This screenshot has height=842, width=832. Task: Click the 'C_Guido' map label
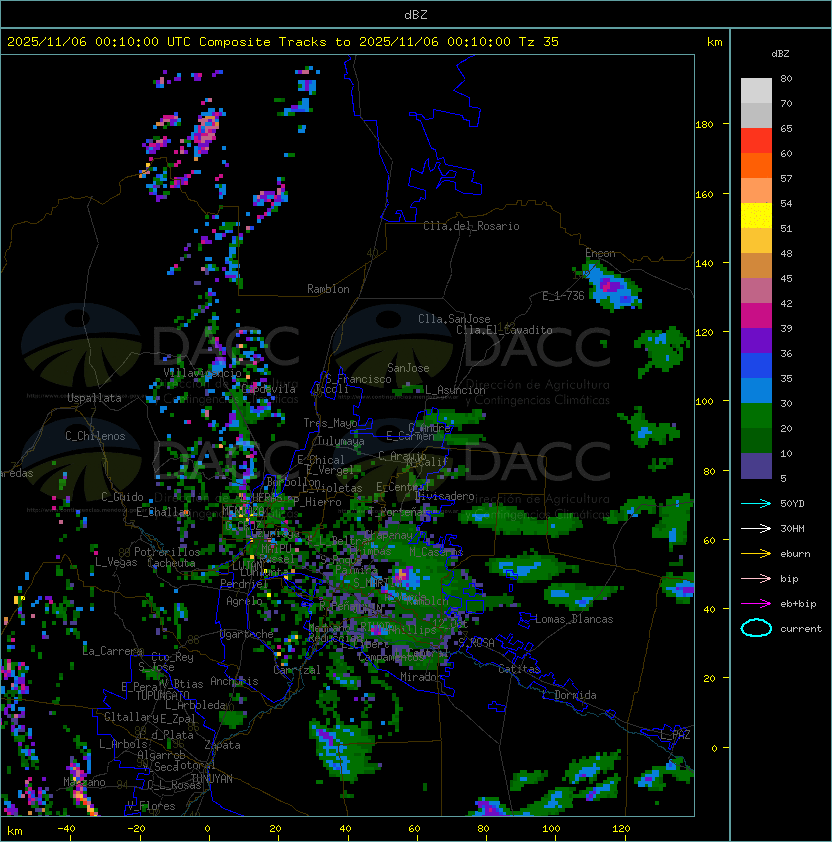pos(122,497)
